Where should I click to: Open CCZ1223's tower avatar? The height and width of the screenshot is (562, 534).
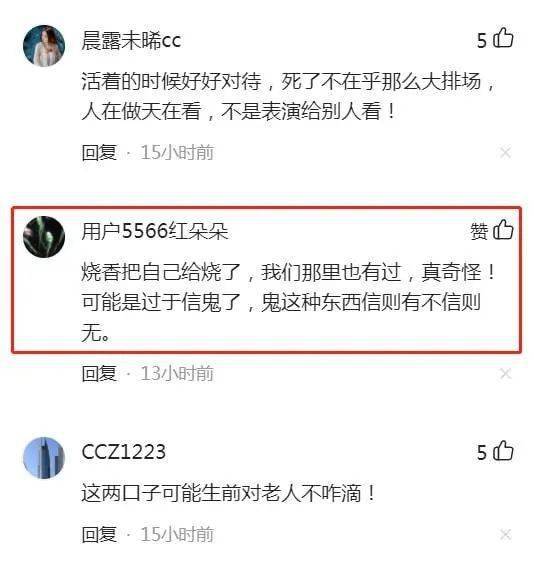pyautogui.click(x=44, y=458)
